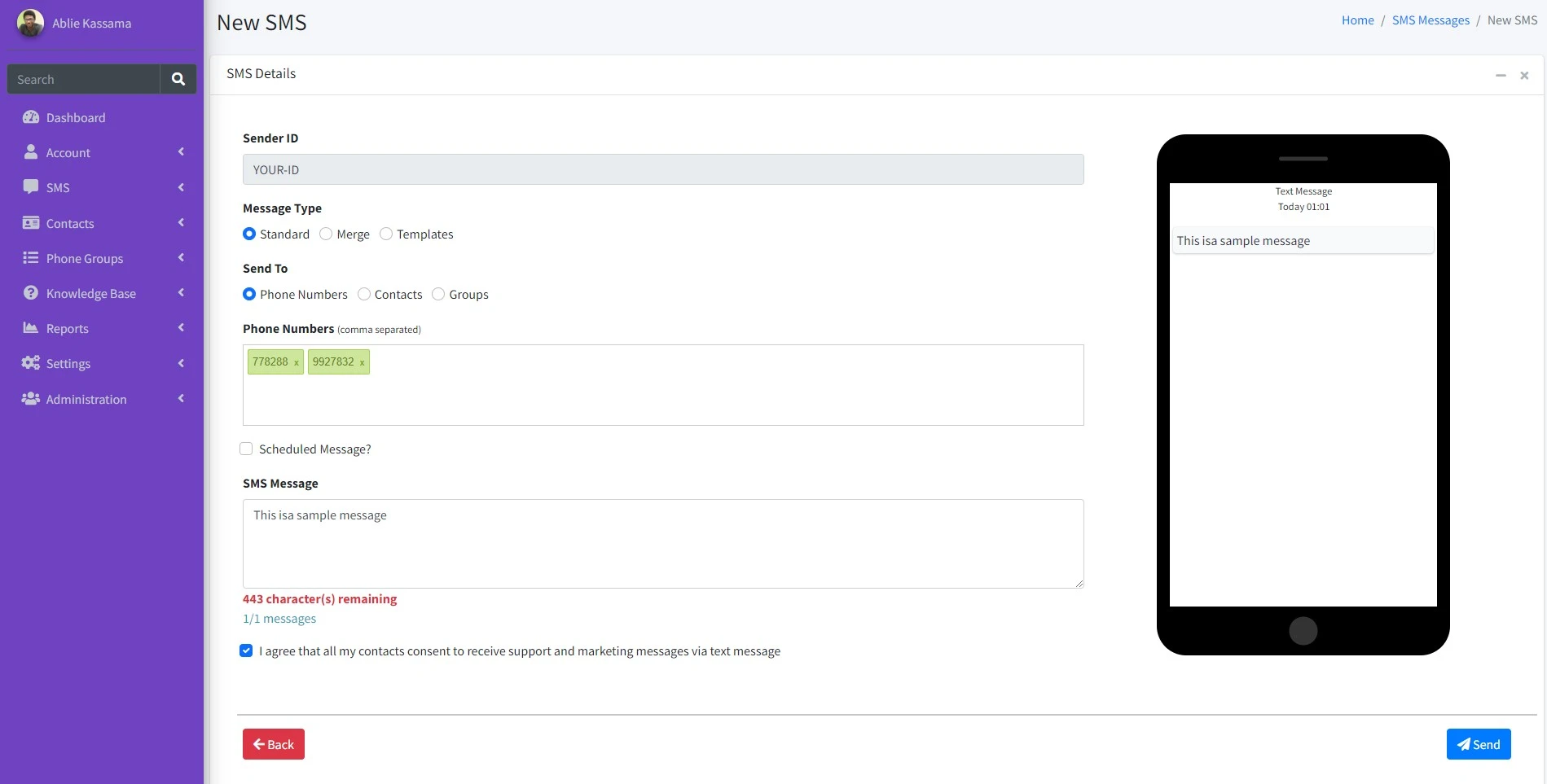Open Home from the breadcrumb trail
Image resolution: width=1547 pixels, height=784 pixels.
coord(1357,20)
